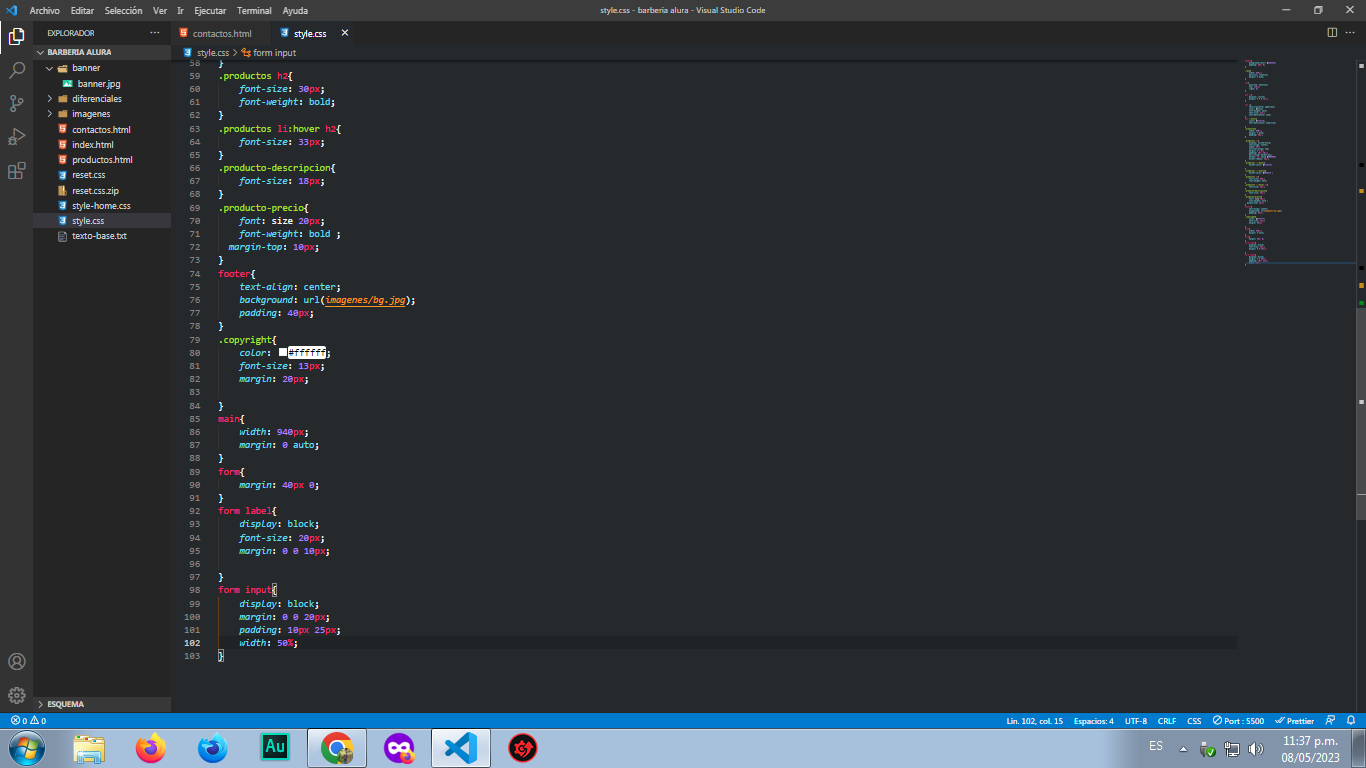Show hidden system tray icons arrow
The width and height of the screenshot is (1366, 768).
1183,748
